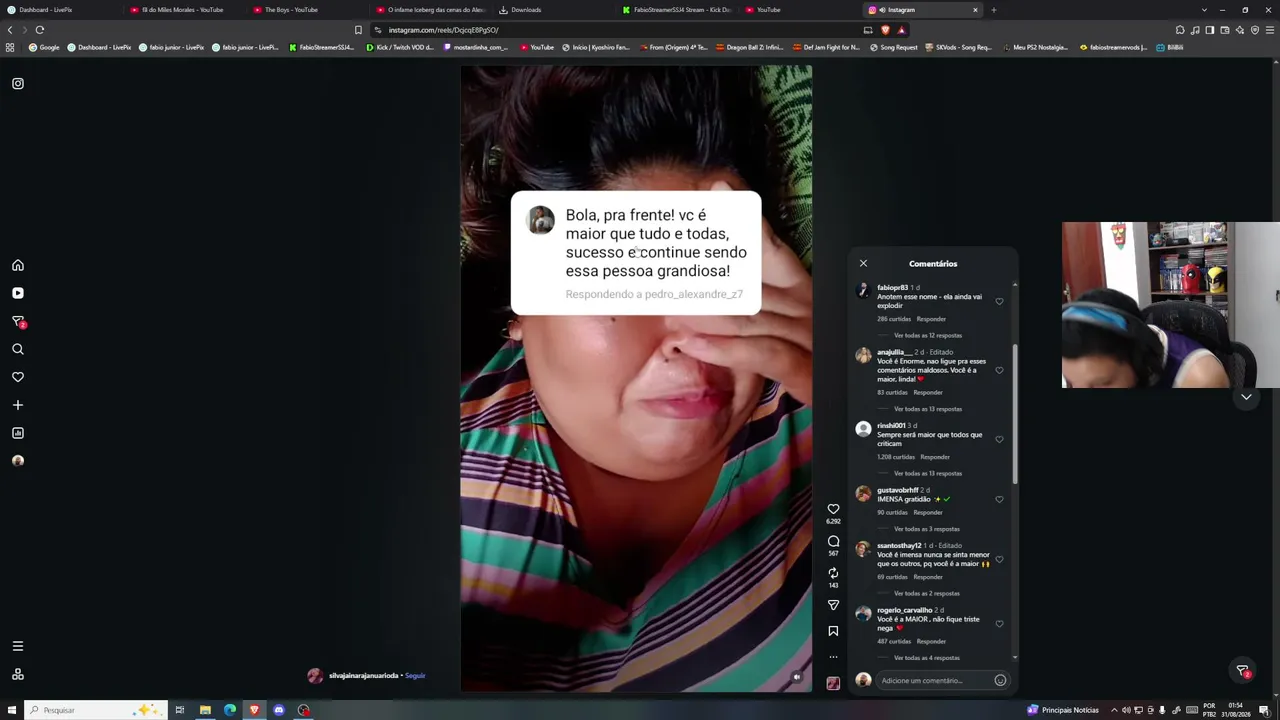The width and height of the screenshot is (1280, 720).
Task: Open the emoji picker in comment box
Action: (1000, 681)
